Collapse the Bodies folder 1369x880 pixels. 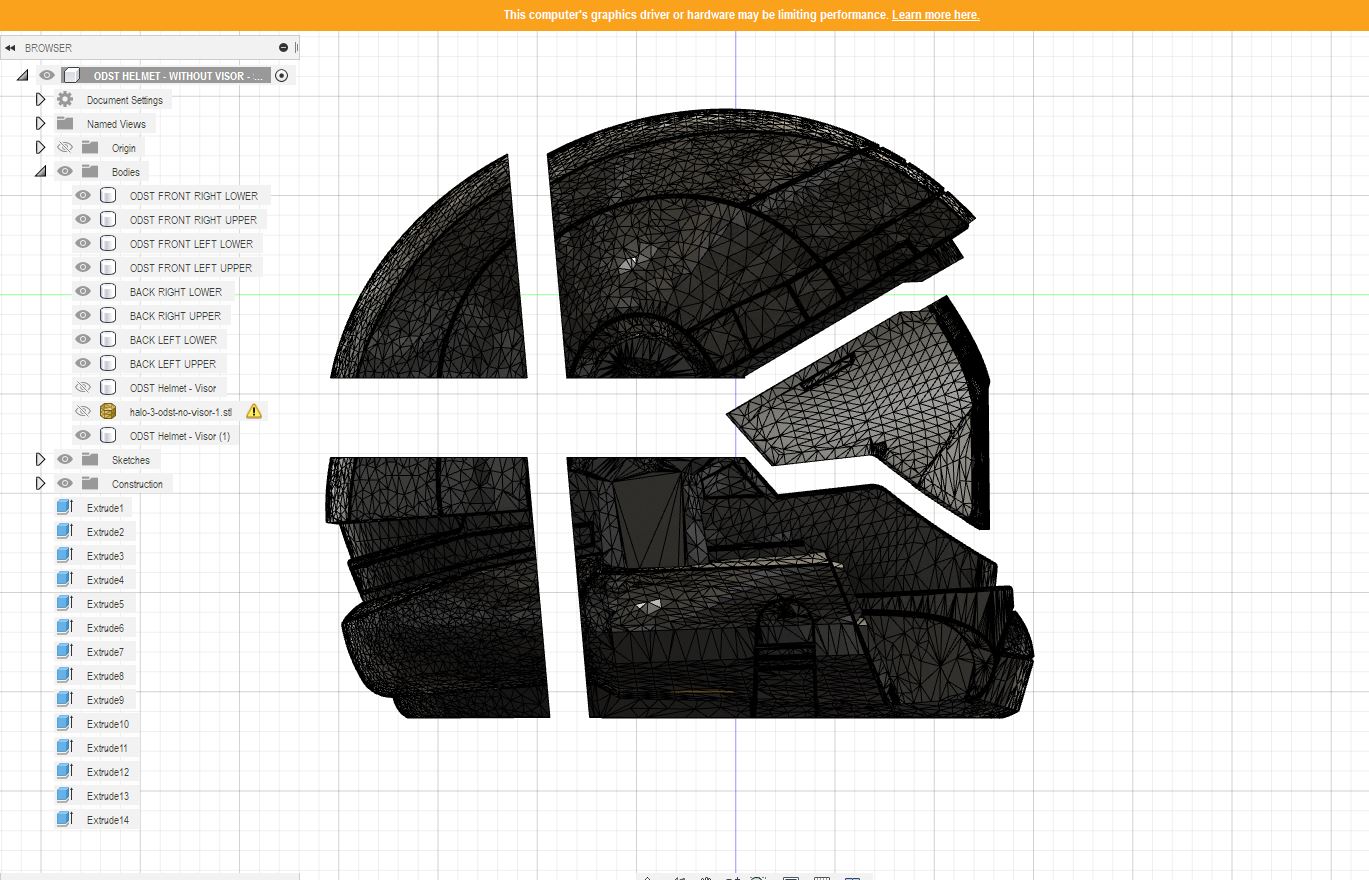40,172
